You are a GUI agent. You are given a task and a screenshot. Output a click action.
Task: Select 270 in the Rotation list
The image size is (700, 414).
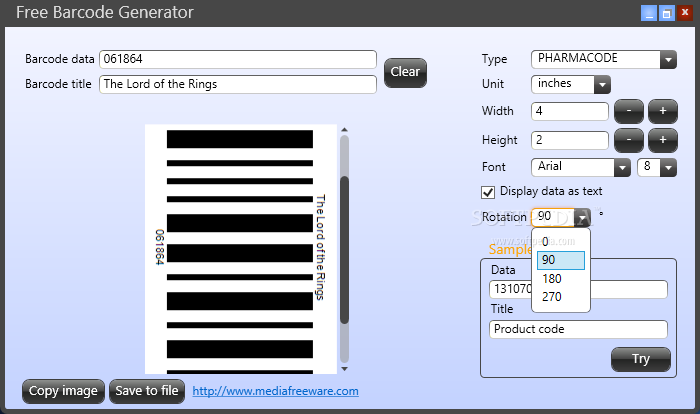(x=561, y=297)
